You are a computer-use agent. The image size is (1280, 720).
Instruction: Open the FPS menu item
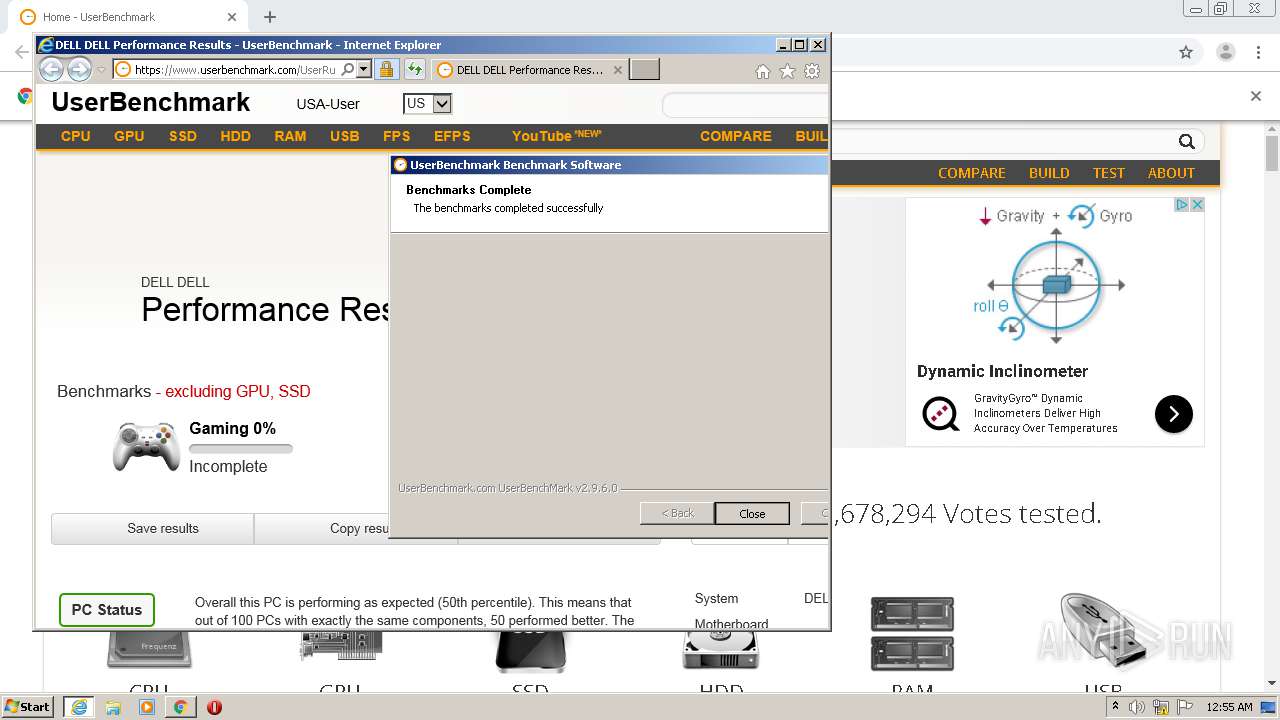[x=396, y=136]
